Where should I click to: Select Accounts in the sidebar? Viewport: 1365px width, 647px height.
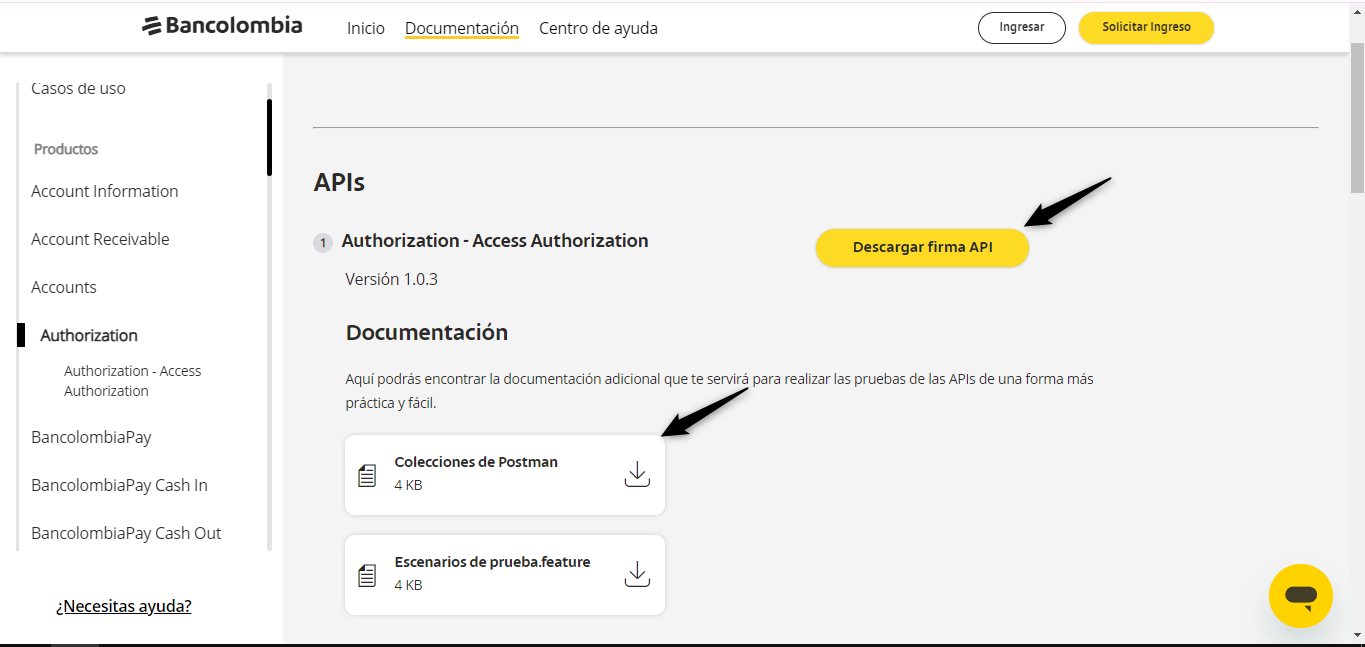(x=63, y=287)
